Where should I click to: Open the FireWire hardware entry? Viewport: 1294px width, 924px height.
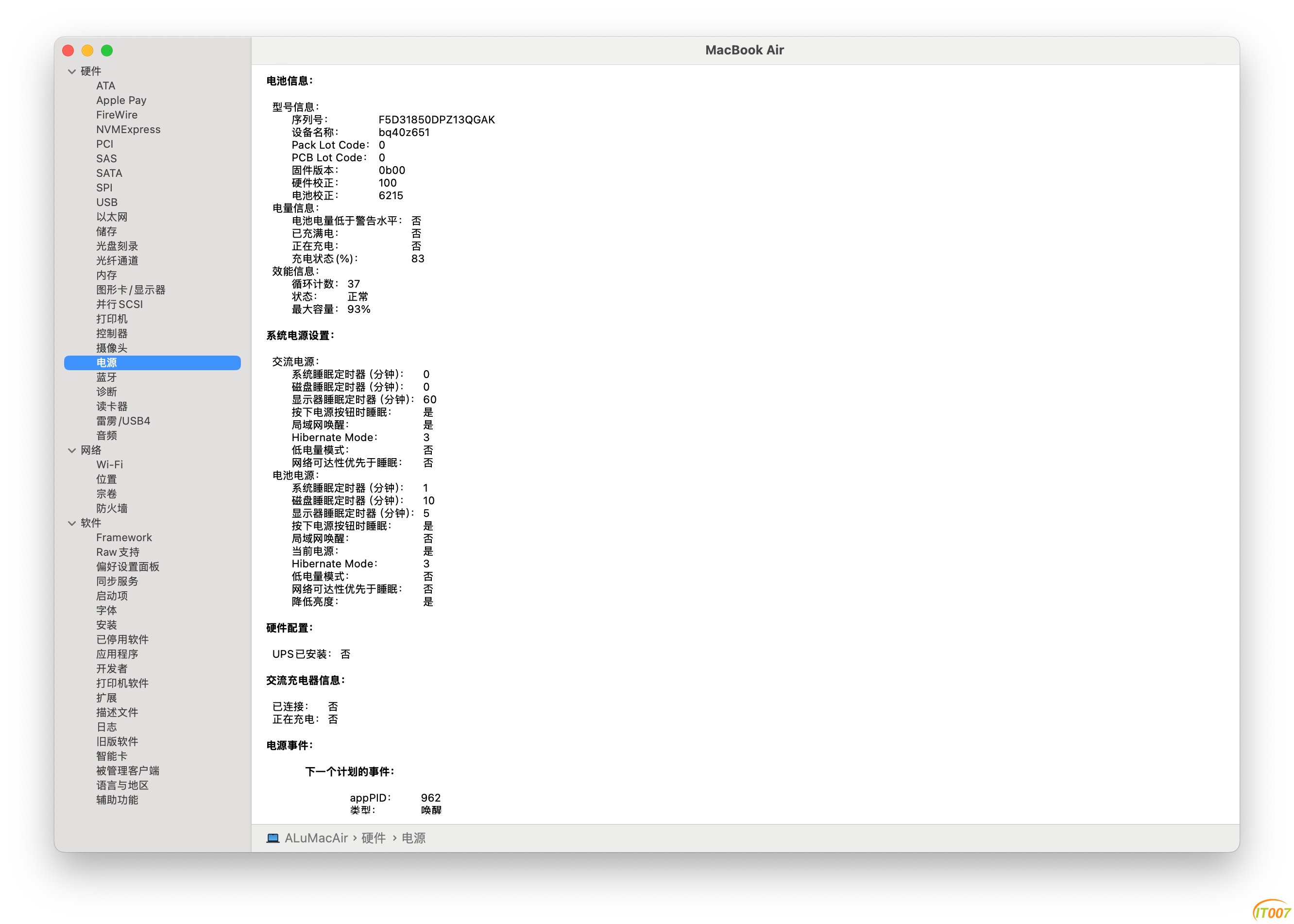pos(117,115)
